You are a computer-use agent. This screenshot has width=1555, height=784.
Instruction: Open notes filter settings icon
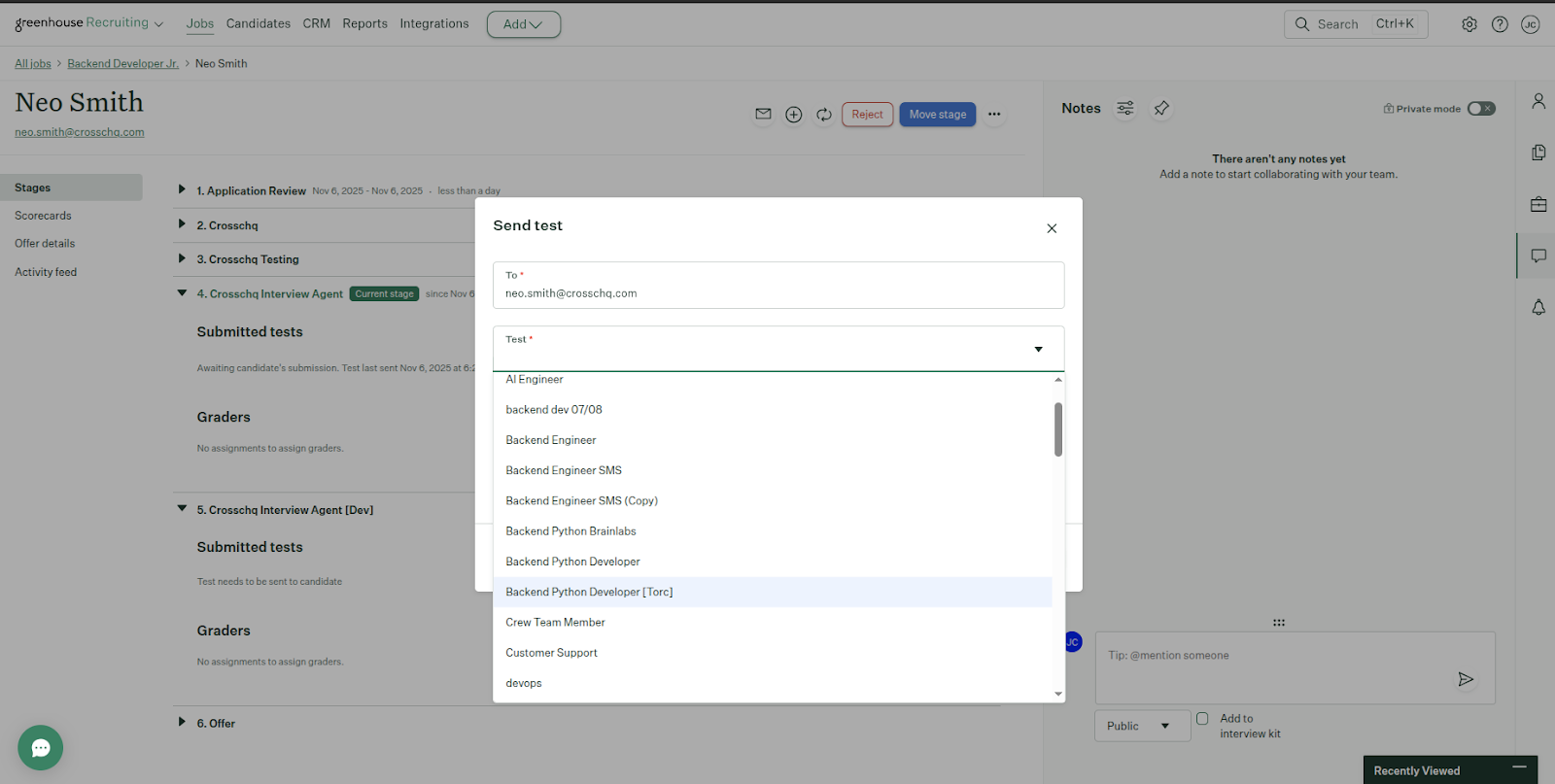click(x=1125, y=108)
